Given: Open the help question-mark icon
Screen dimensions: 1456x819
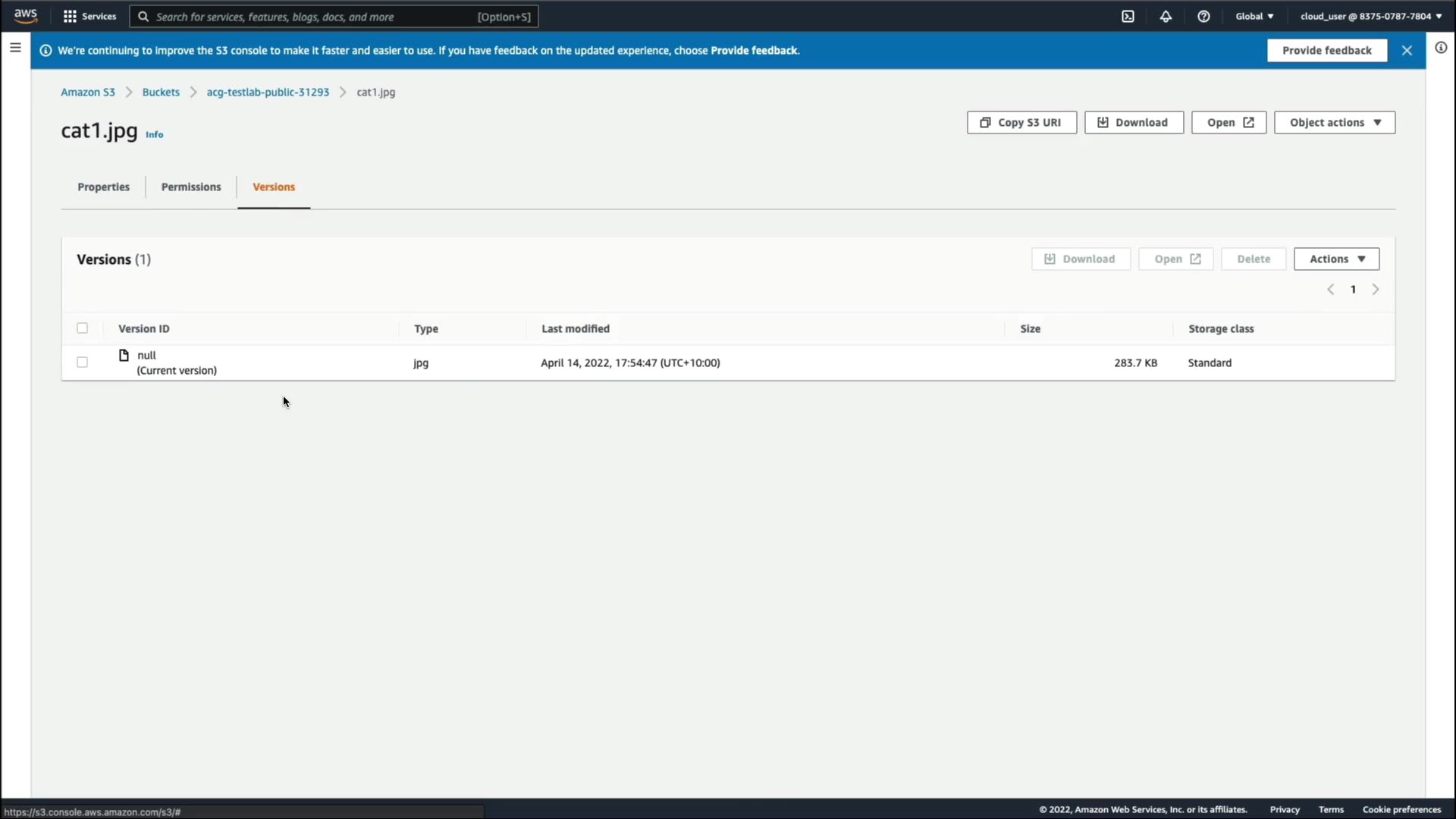Looking at the screenshot, I should (x=1203, y=16).
